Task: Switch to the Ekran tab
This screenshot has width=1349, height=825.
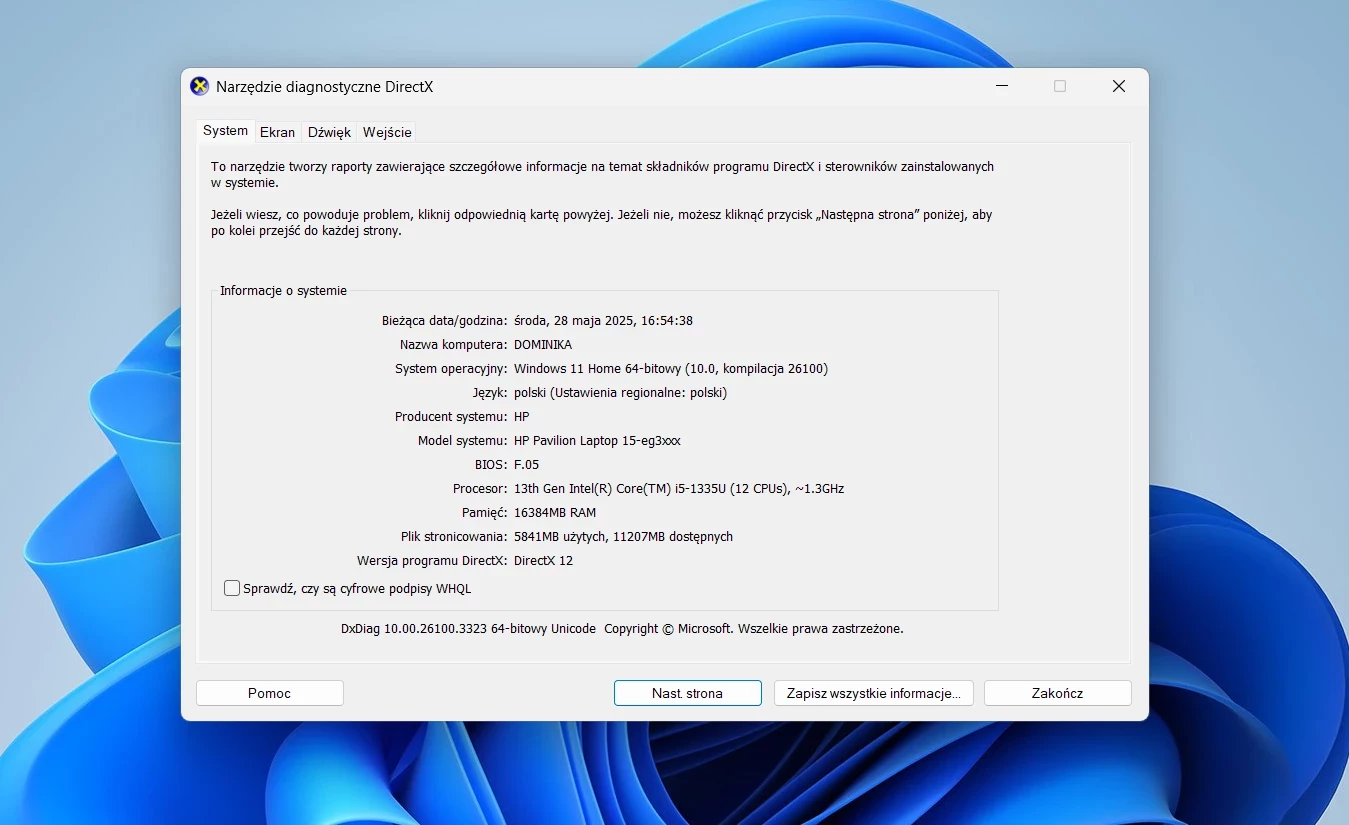Action: coord(278,132)
